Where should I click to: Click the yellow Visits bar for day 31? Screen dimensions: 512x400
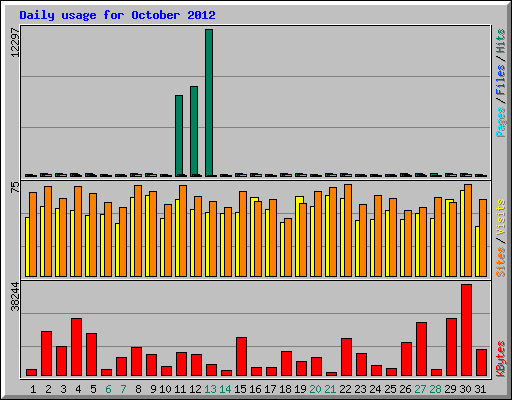(x=477, y=251)
